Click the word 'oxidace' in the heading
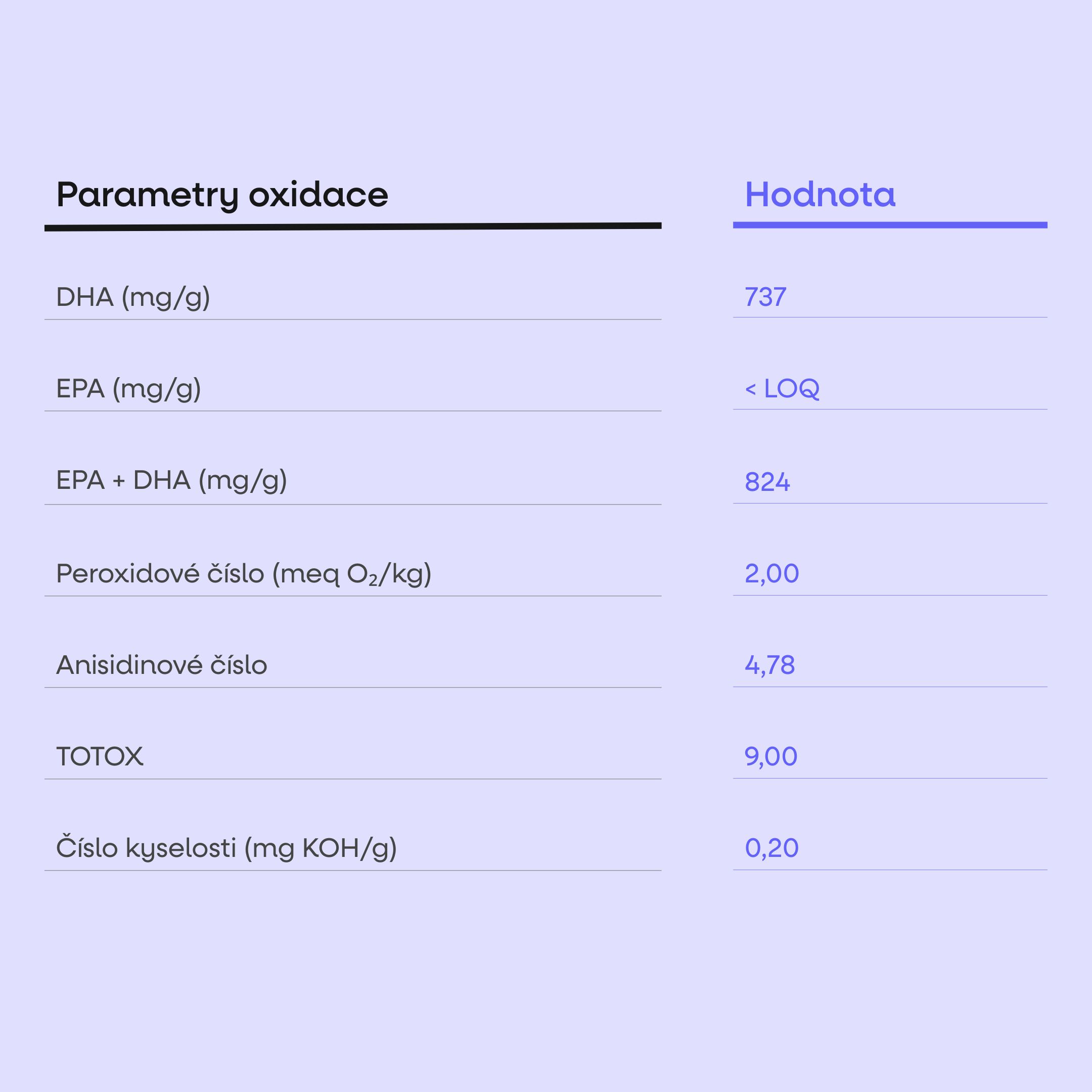The width and height of the screenshot is (1092, 1092). coord(319,195)
